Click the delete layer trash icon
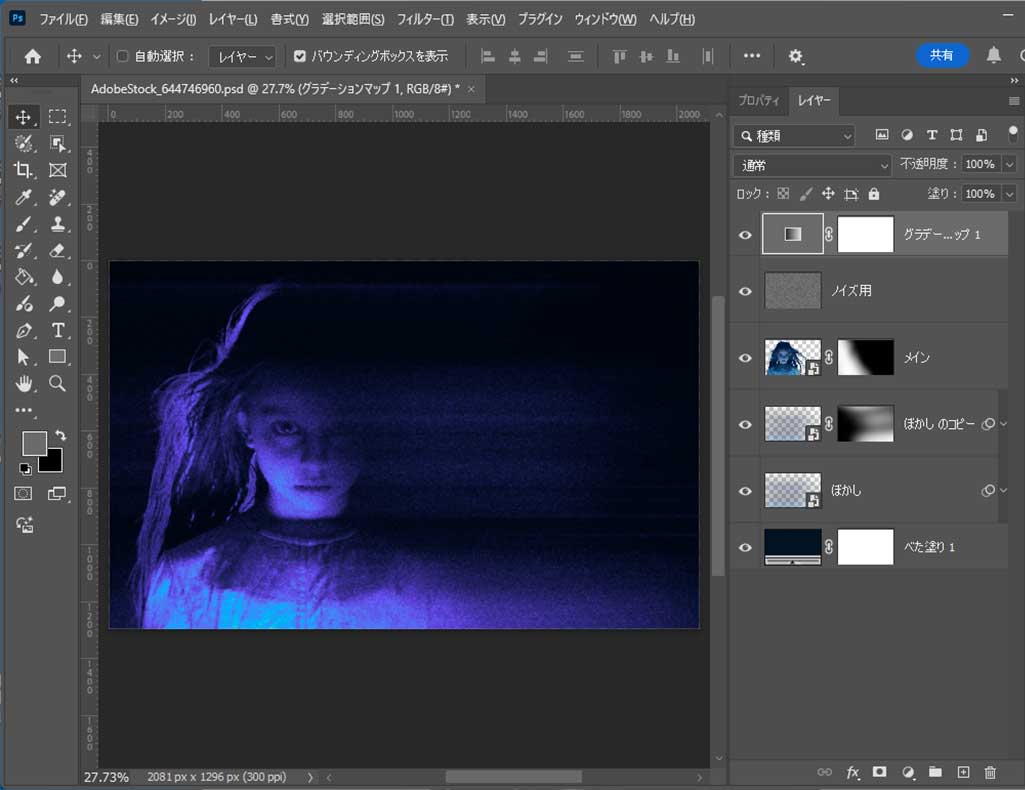The width and height of the screenshot is (1025, 790). coord(990,772)
